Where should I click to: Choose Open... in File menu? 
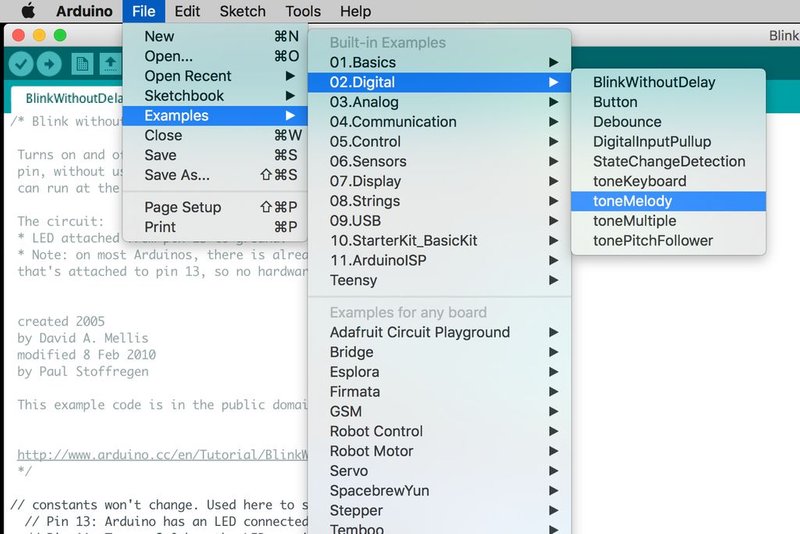point(215,56)
